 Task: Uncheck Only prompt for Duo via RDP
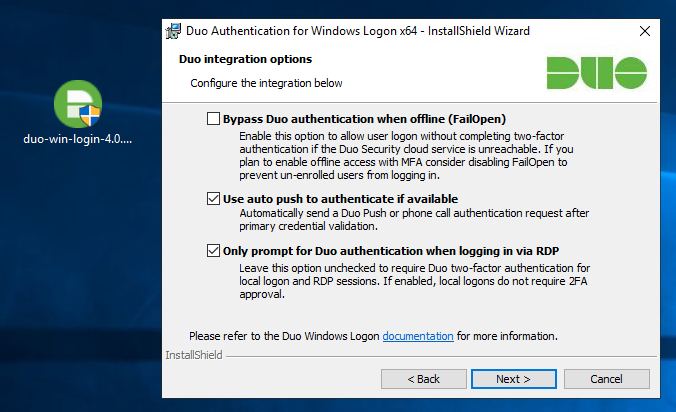pyautogui.click(x=213, y=250)
